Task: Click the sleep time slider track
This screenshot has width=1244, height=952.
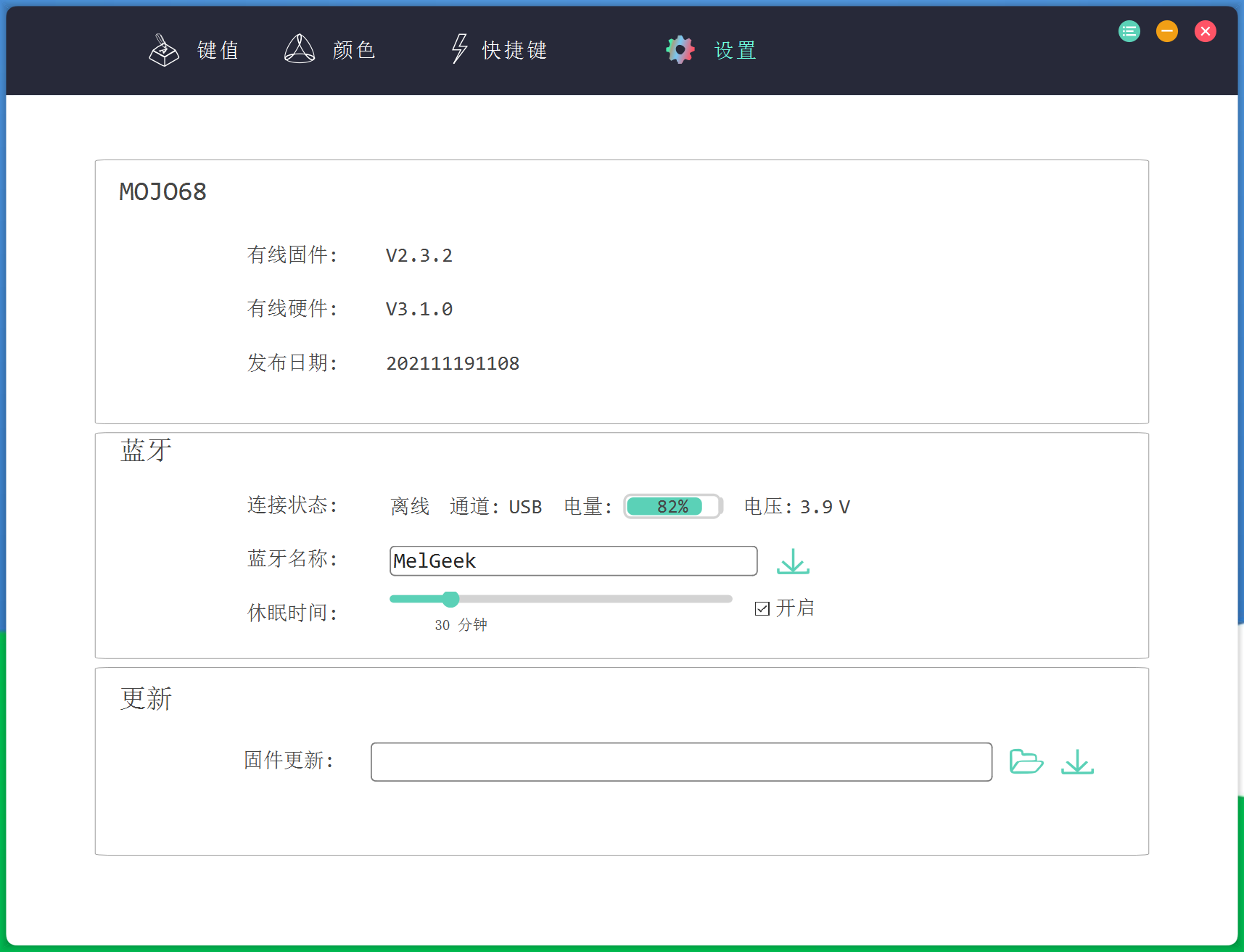Action: (561, 599)
